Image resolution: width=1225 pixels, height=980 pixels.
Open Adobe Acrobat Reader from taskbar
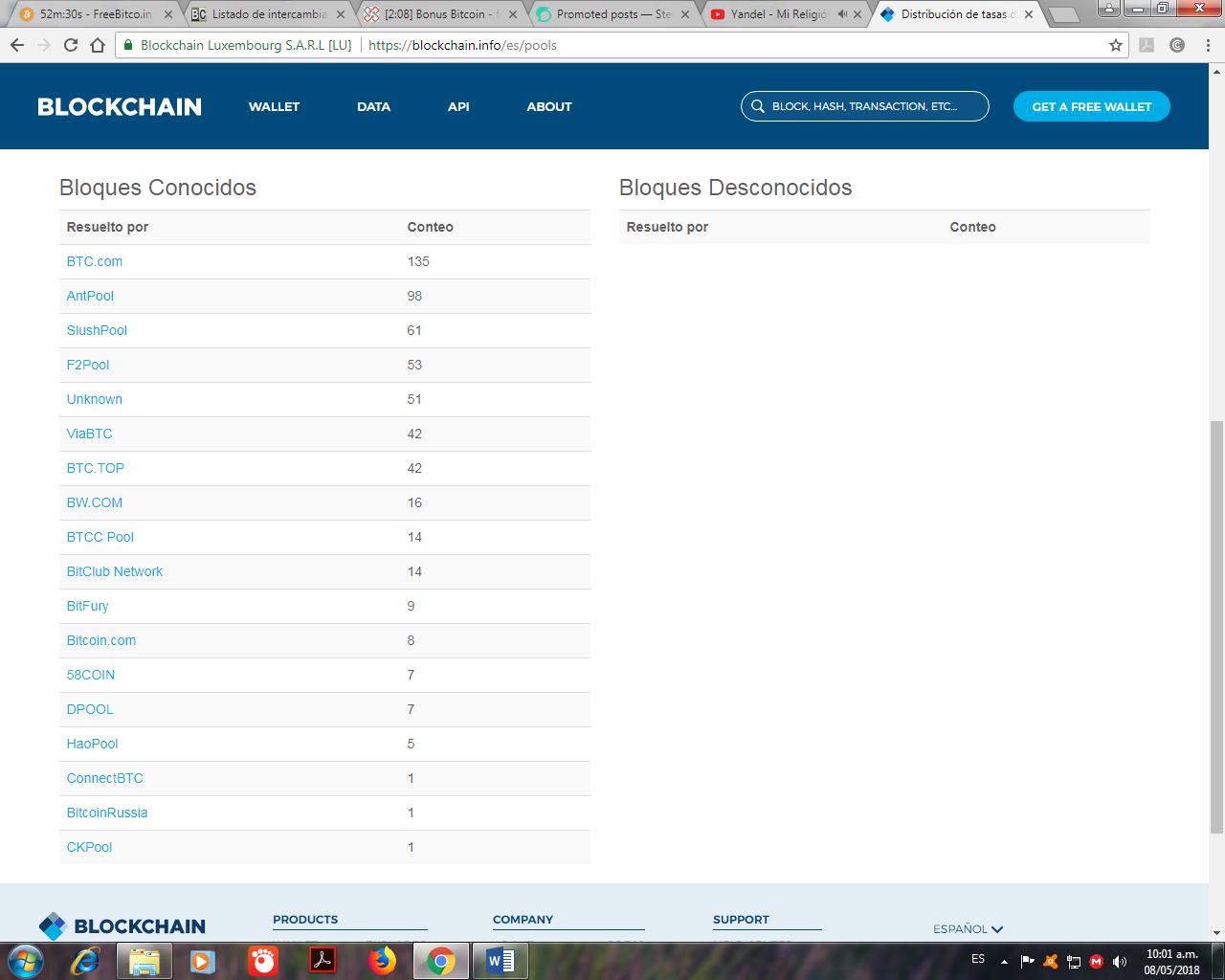323,960
